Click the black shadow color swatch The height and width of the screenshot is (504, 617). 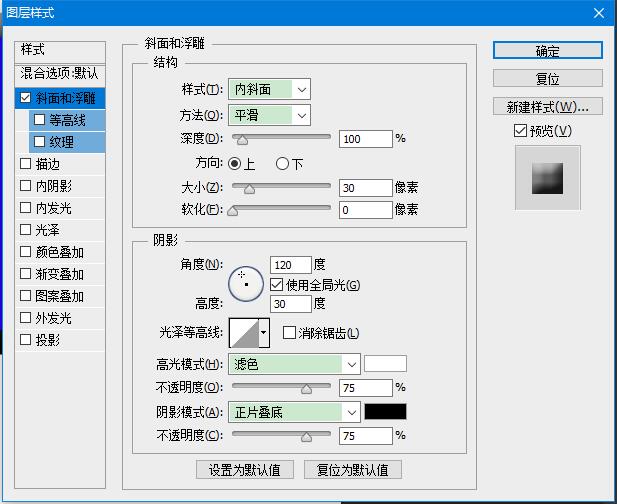click(385, 411)
